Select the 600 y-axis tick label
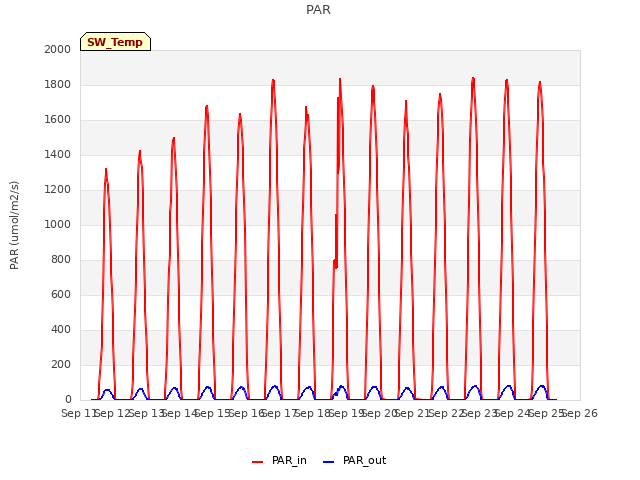The image size is (640, 480). [61, 294]
